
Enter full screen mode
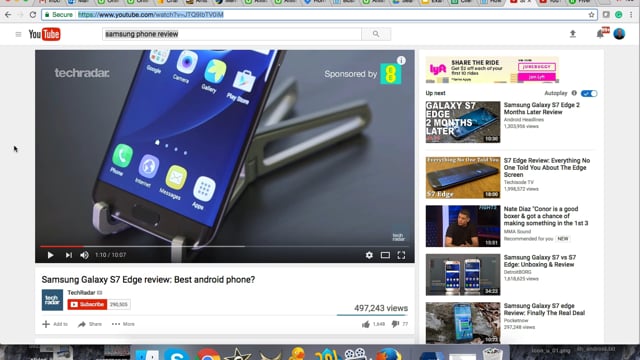(401, 255)
